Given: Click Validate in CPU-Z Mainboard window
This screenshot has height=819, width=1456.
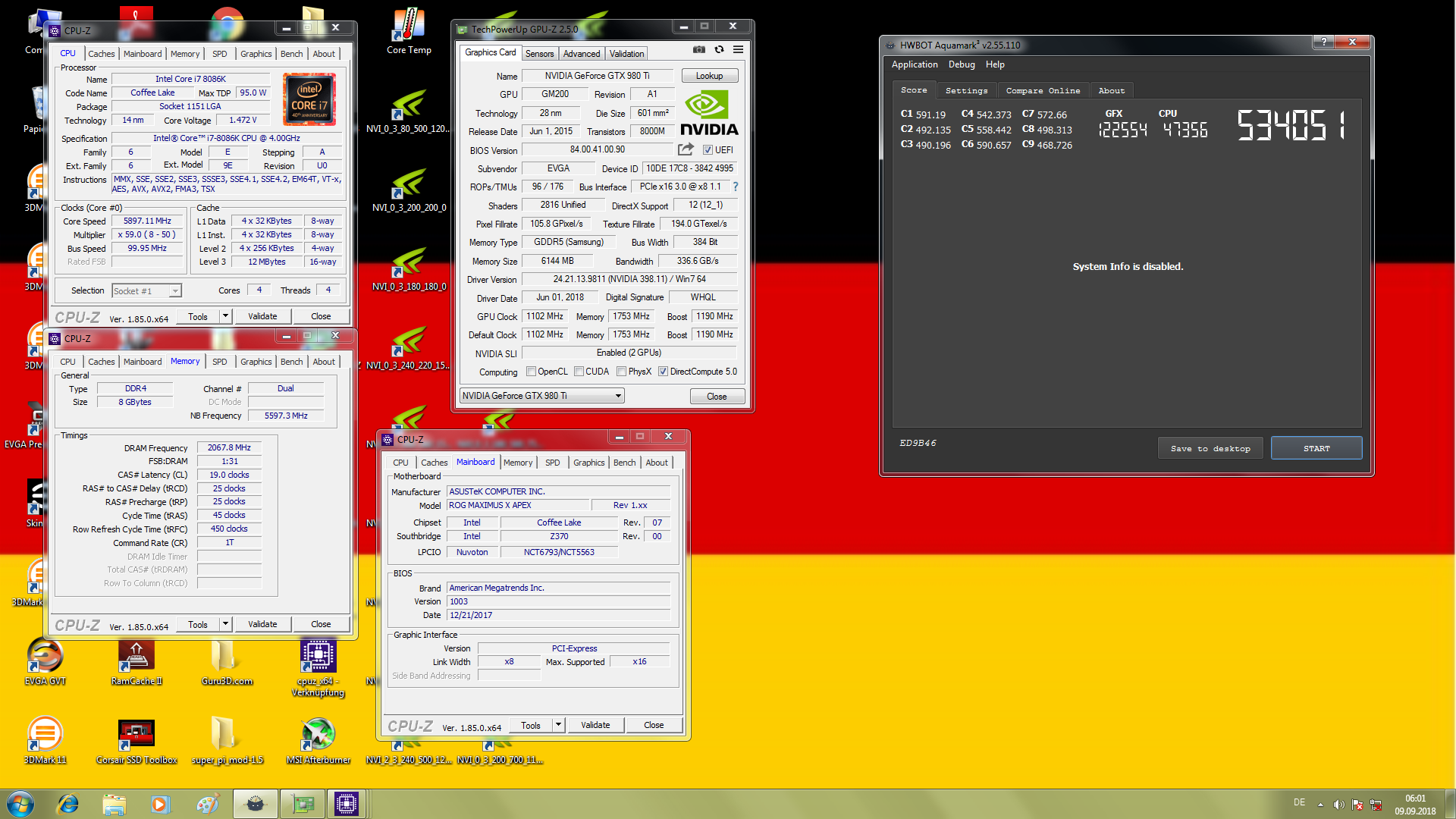Looking at the screenshot, I should point(595,725).
